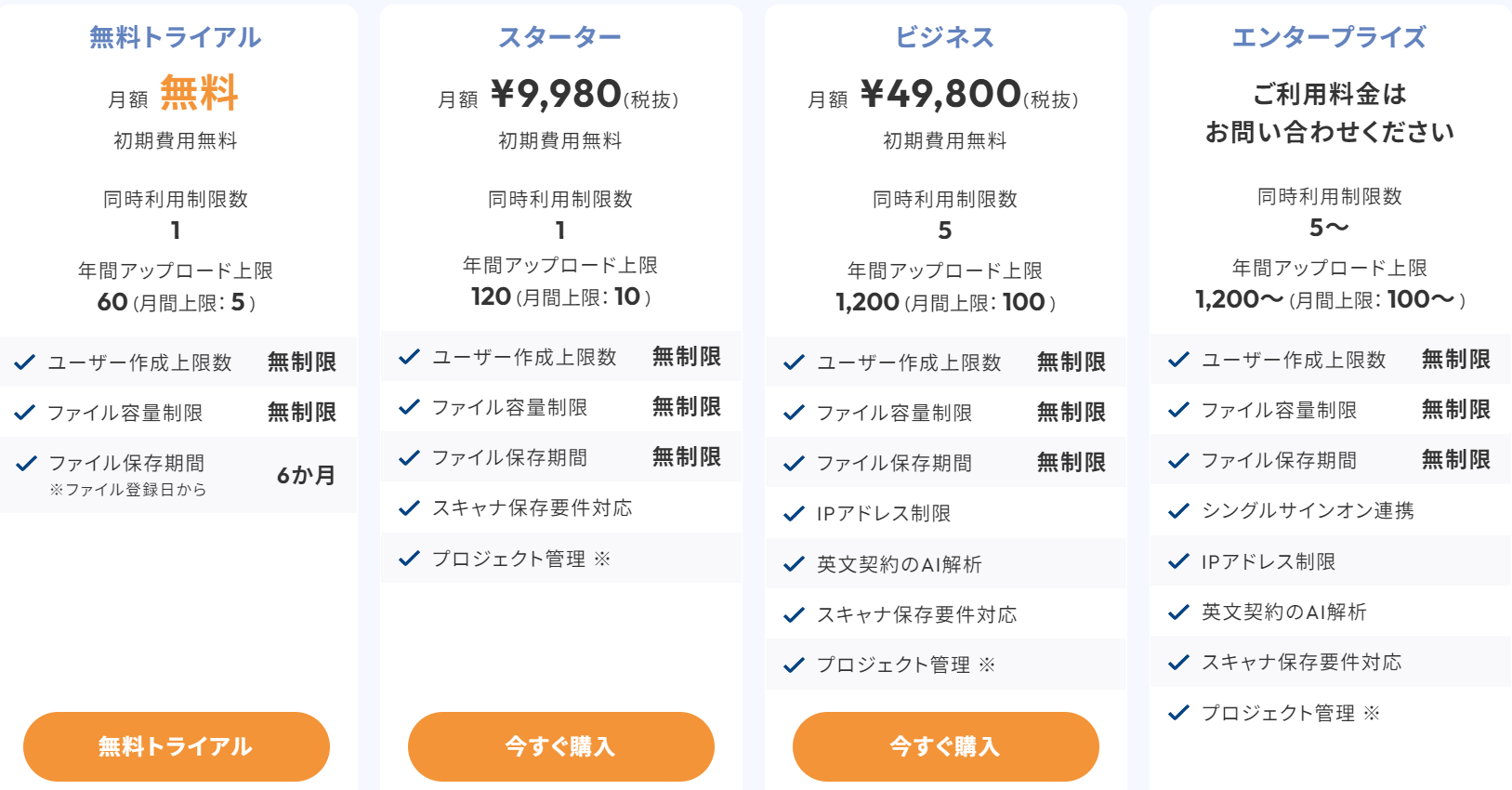Click the ¥9,980 Starter monthly price
Image resolution: width=1512 pixels, height=790 pixels.
click(556, 94)
